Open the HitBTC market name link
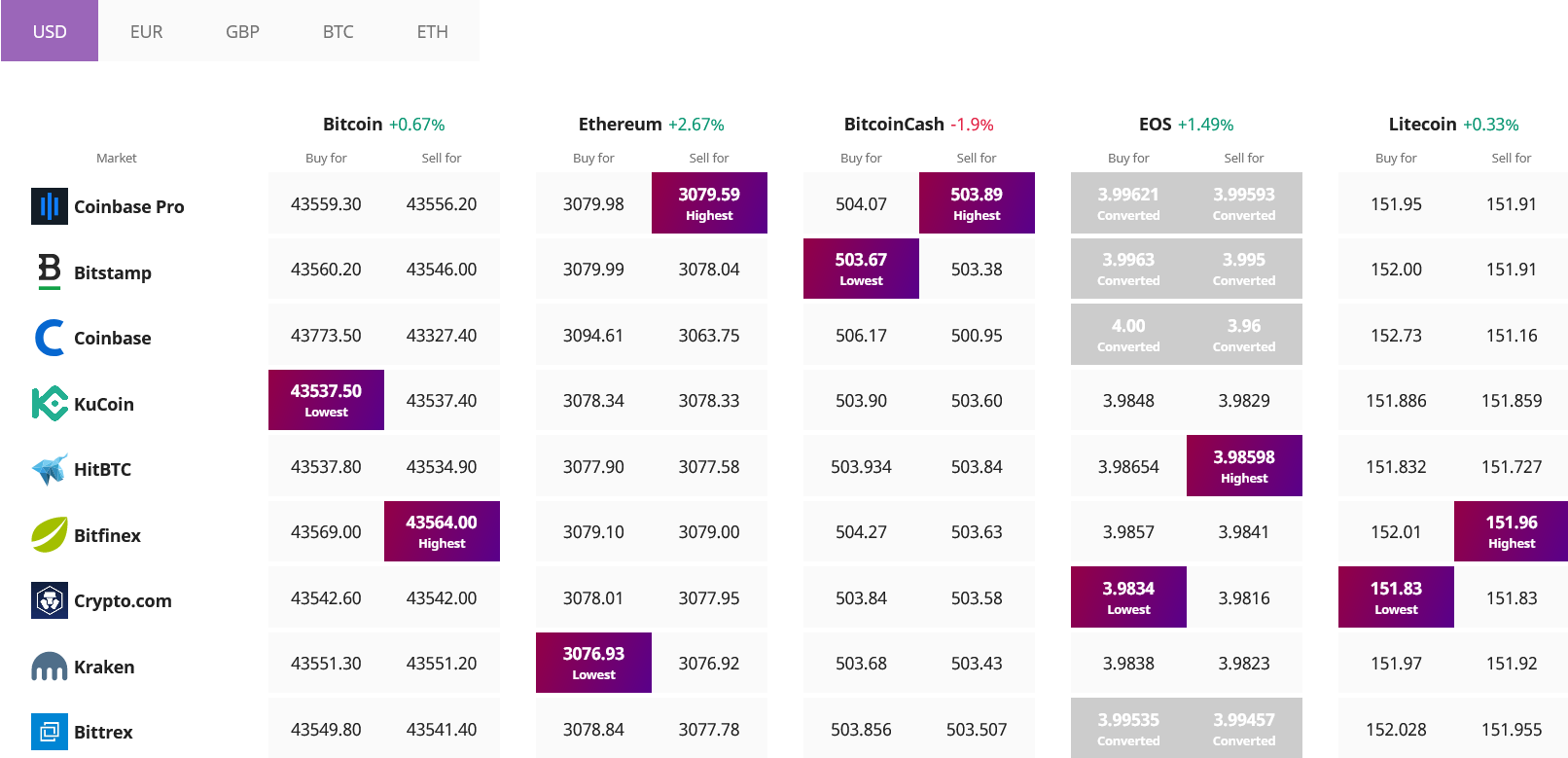 point(102,469)
